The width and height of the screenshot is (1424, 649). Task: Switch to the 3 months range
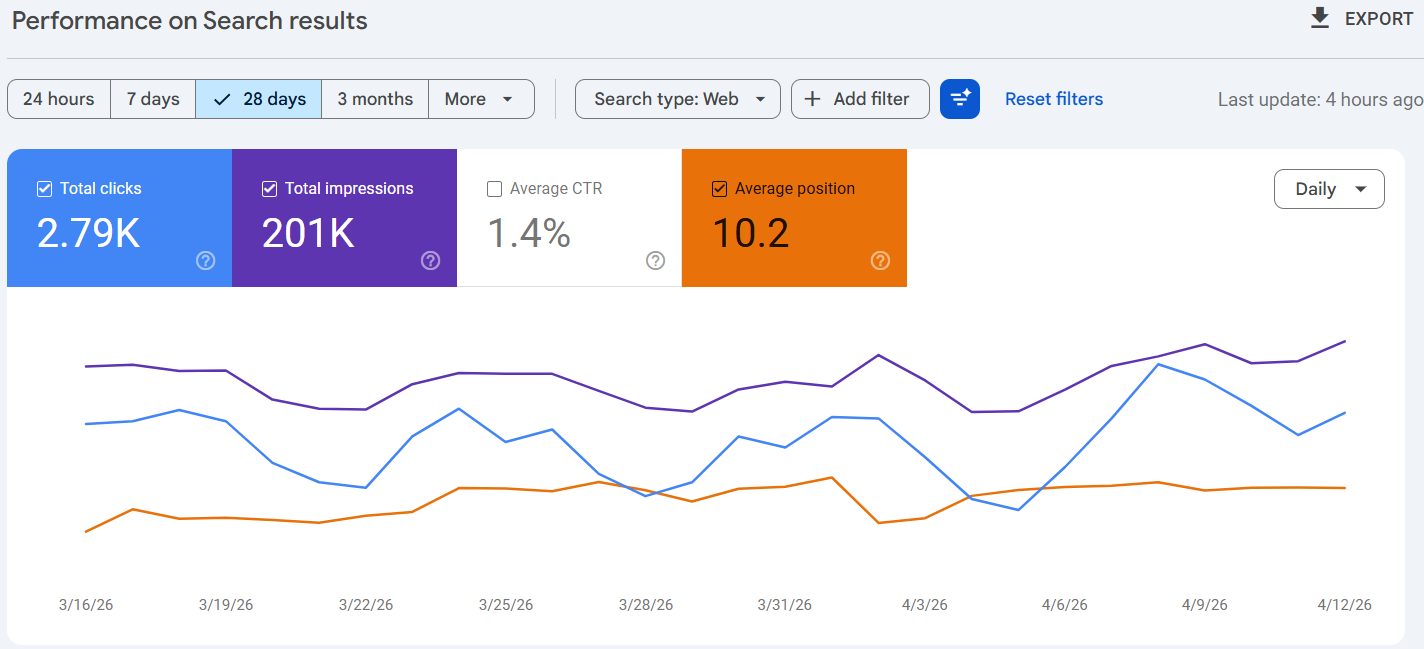[375, 99]
